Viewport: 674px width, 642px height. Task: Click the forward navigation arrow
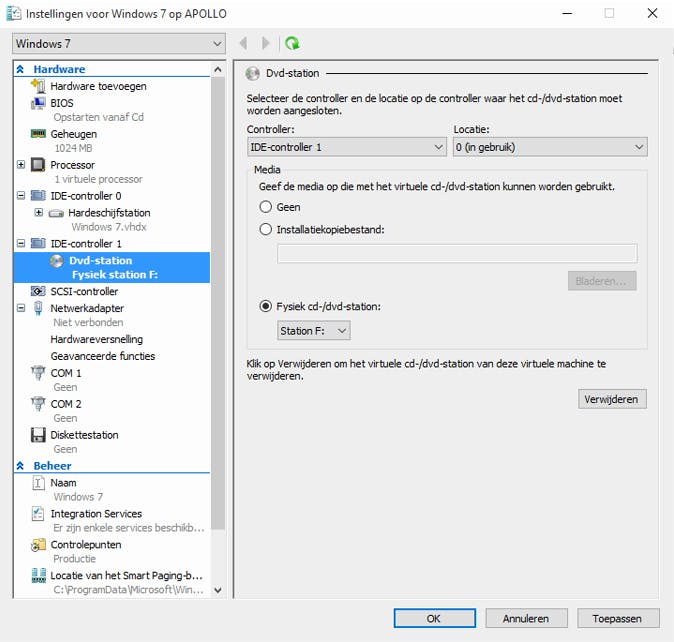coord(266,43)
